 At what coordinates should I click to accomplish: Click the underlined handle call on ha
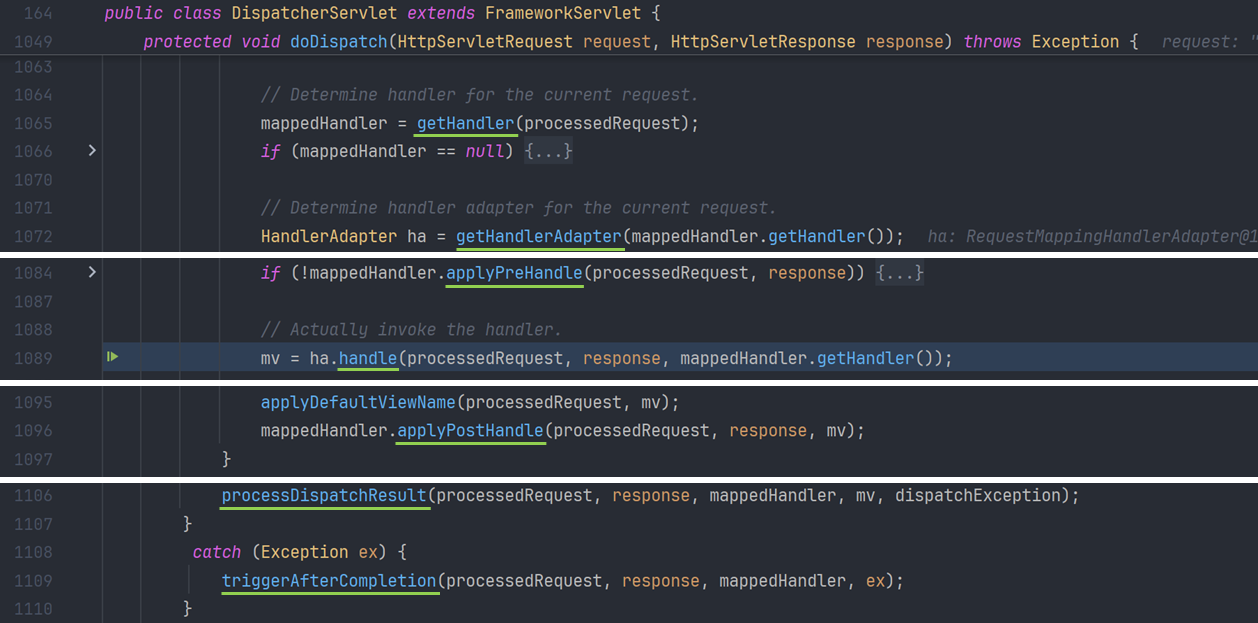367,358
